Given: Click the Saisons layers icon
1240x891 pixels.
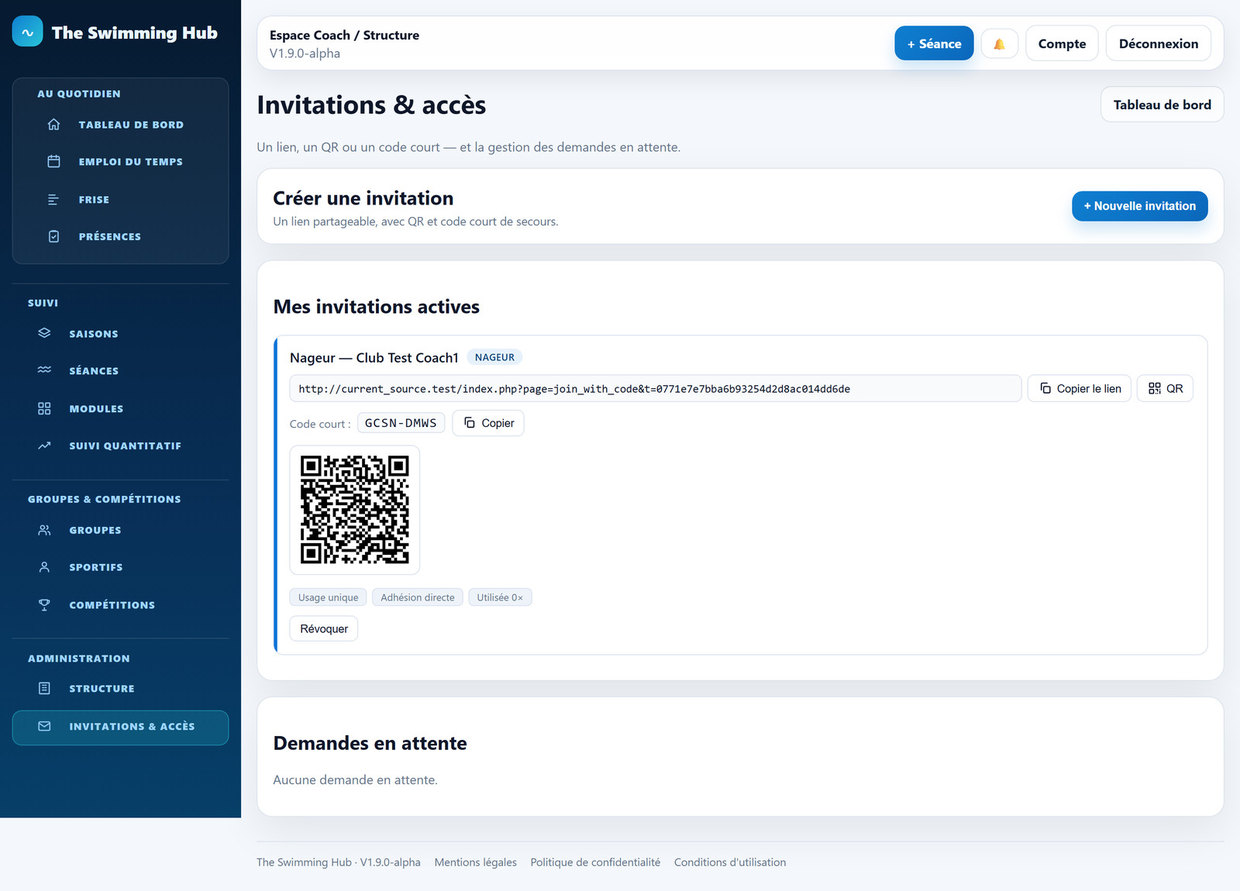Looking at the screenshot, I should tap(44, 334).
